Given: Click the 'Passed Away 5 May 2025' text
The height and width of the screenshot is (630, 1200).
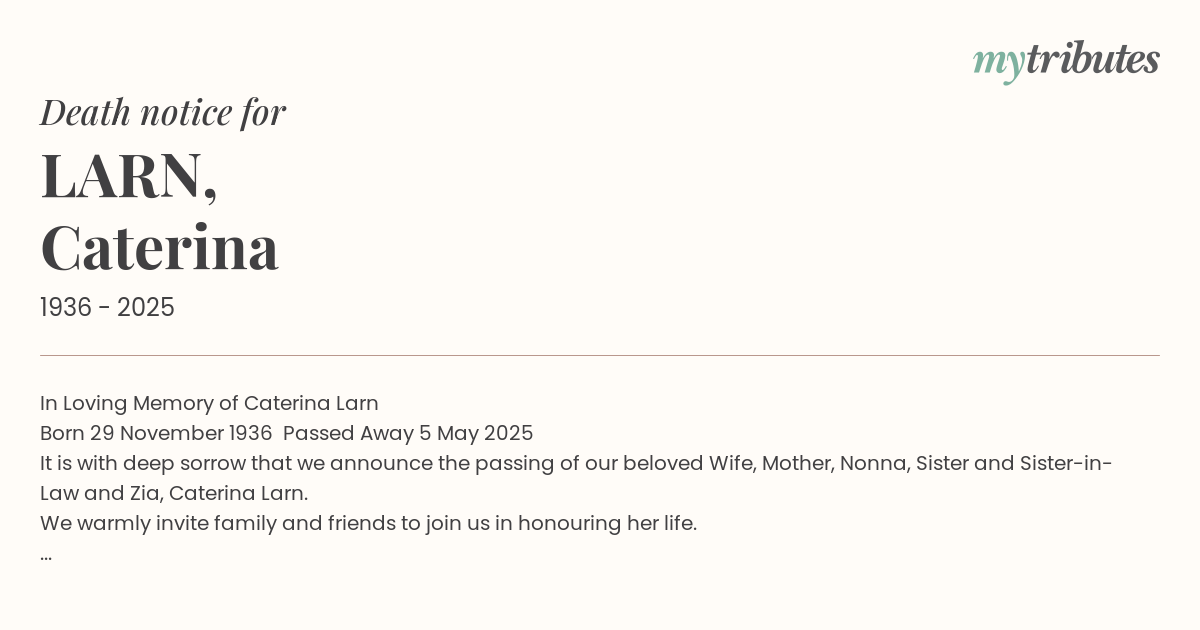Looking at the screenshot, I should tap(408, 433).
